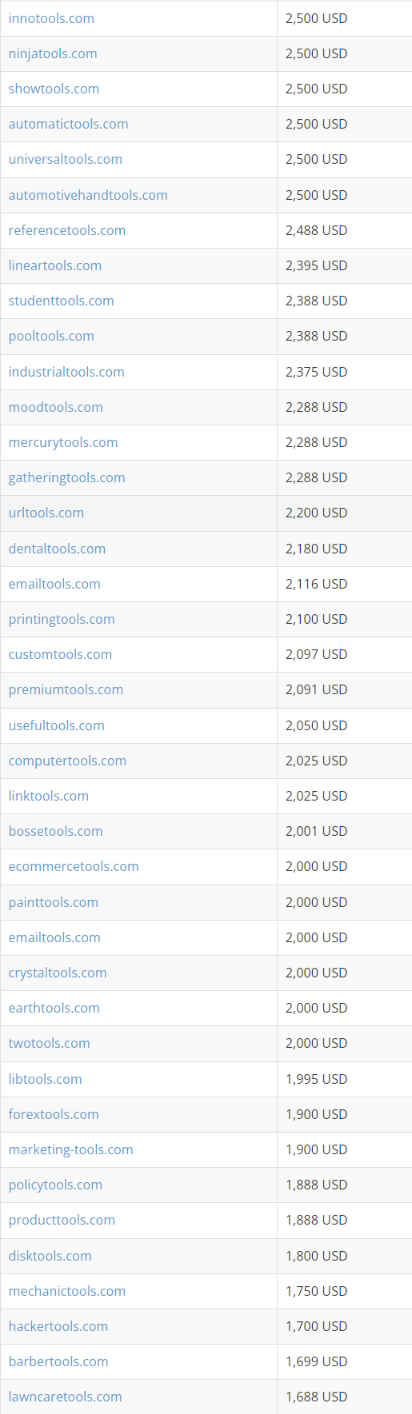Click computertools.com domain link
The image size is (412, 1414).
pyautogui.click(x=67, y=760)
